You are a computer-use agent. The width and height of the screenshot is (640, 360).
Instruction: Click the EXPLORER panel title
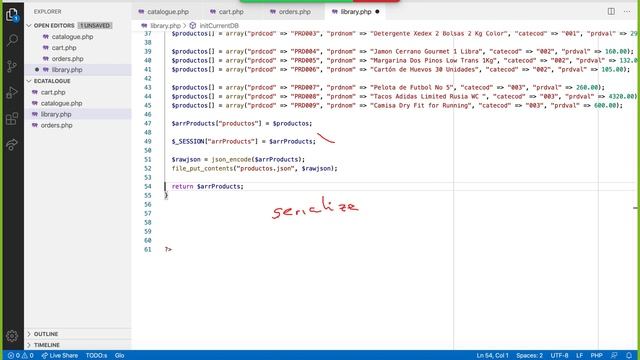(x=47, y=12)
